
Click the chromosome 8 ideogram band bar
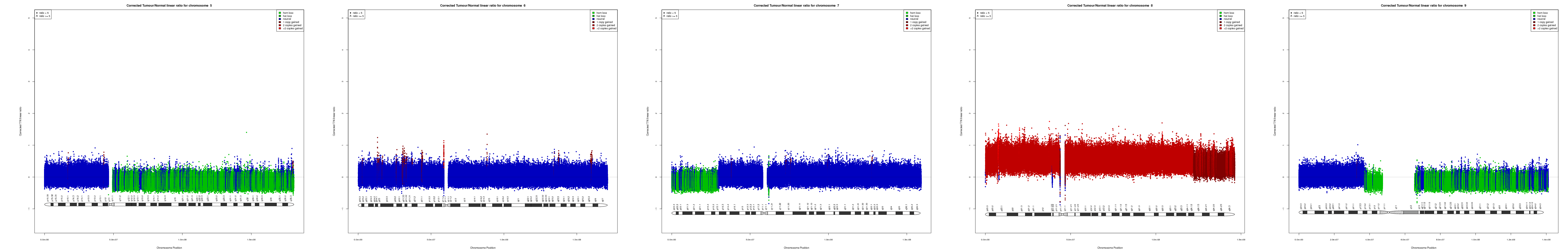coord(1110,214)
